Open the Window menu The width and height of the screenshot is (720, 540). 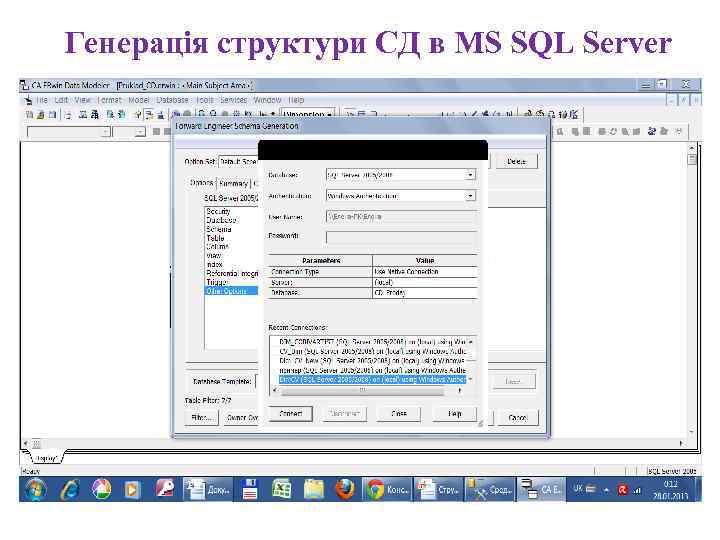(267, 100)
